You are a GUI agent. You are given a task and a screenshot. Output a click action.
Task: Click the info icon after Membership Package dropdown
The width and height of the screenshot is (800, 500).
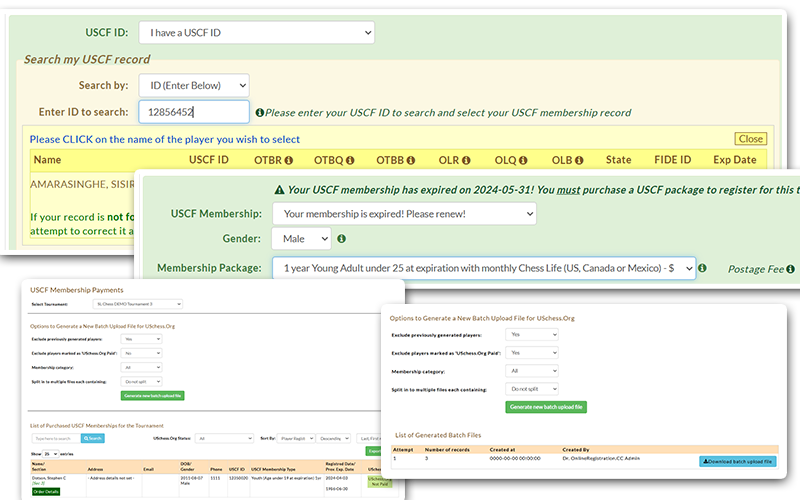(x=702, y=269)
